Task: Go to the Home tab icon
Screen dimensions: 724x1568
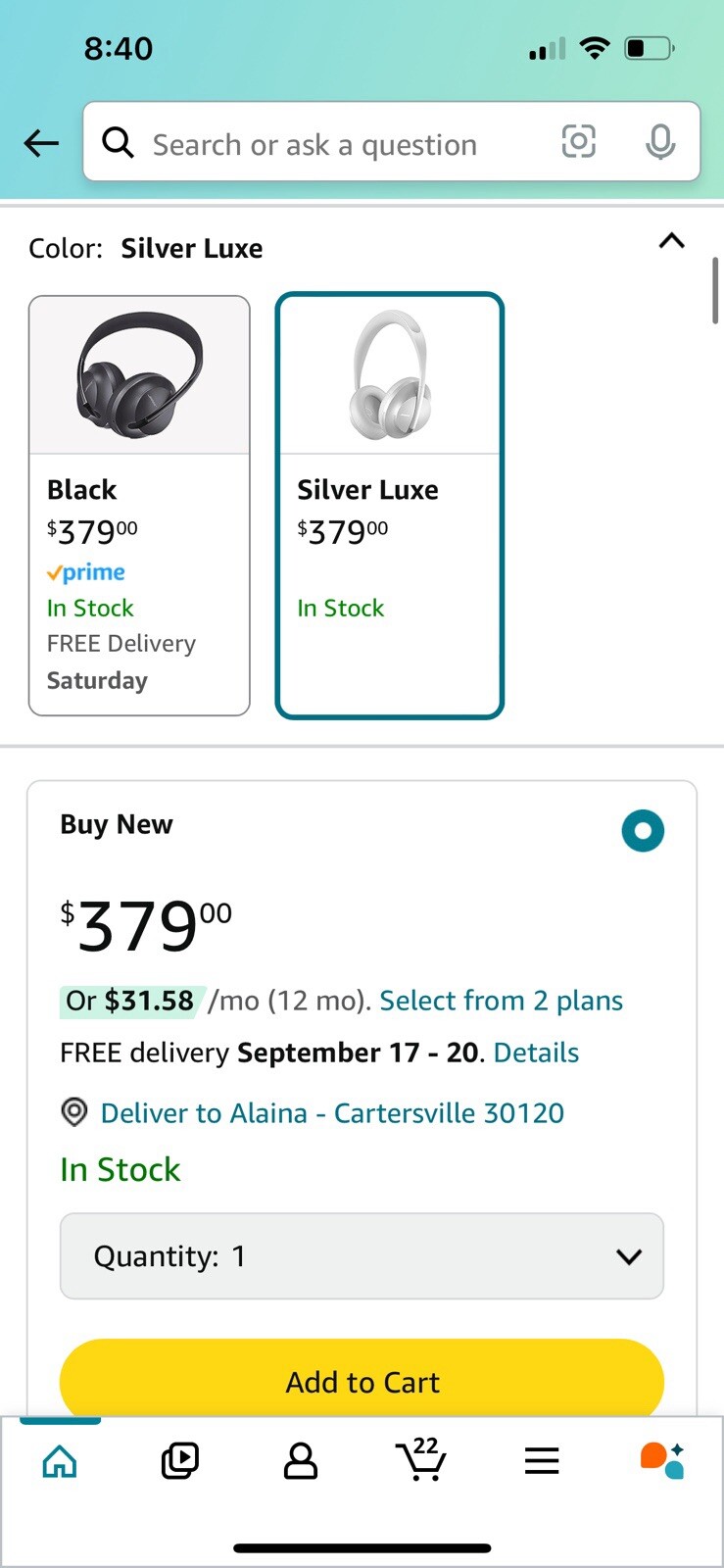Action: click(60, 1461)
